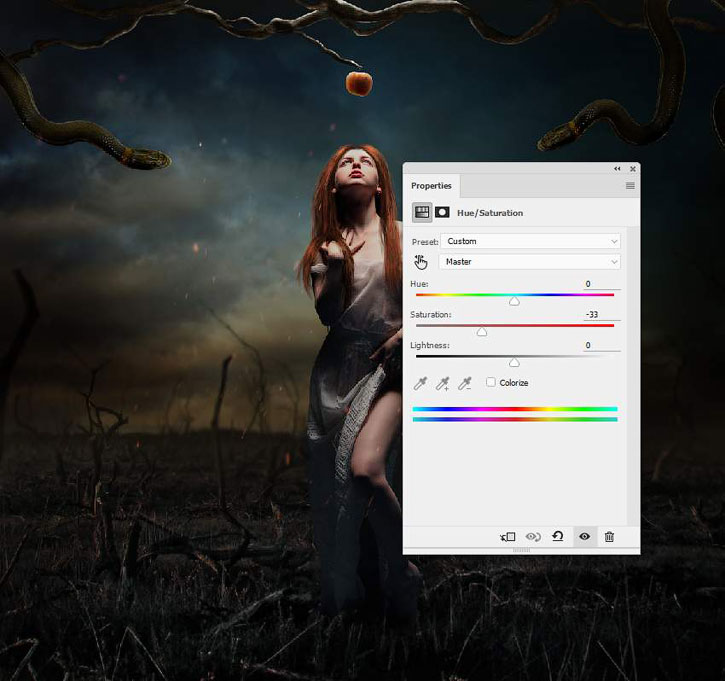
Task: Activate the on-image targeted adjustment hand tool
Action: point(420,262)
